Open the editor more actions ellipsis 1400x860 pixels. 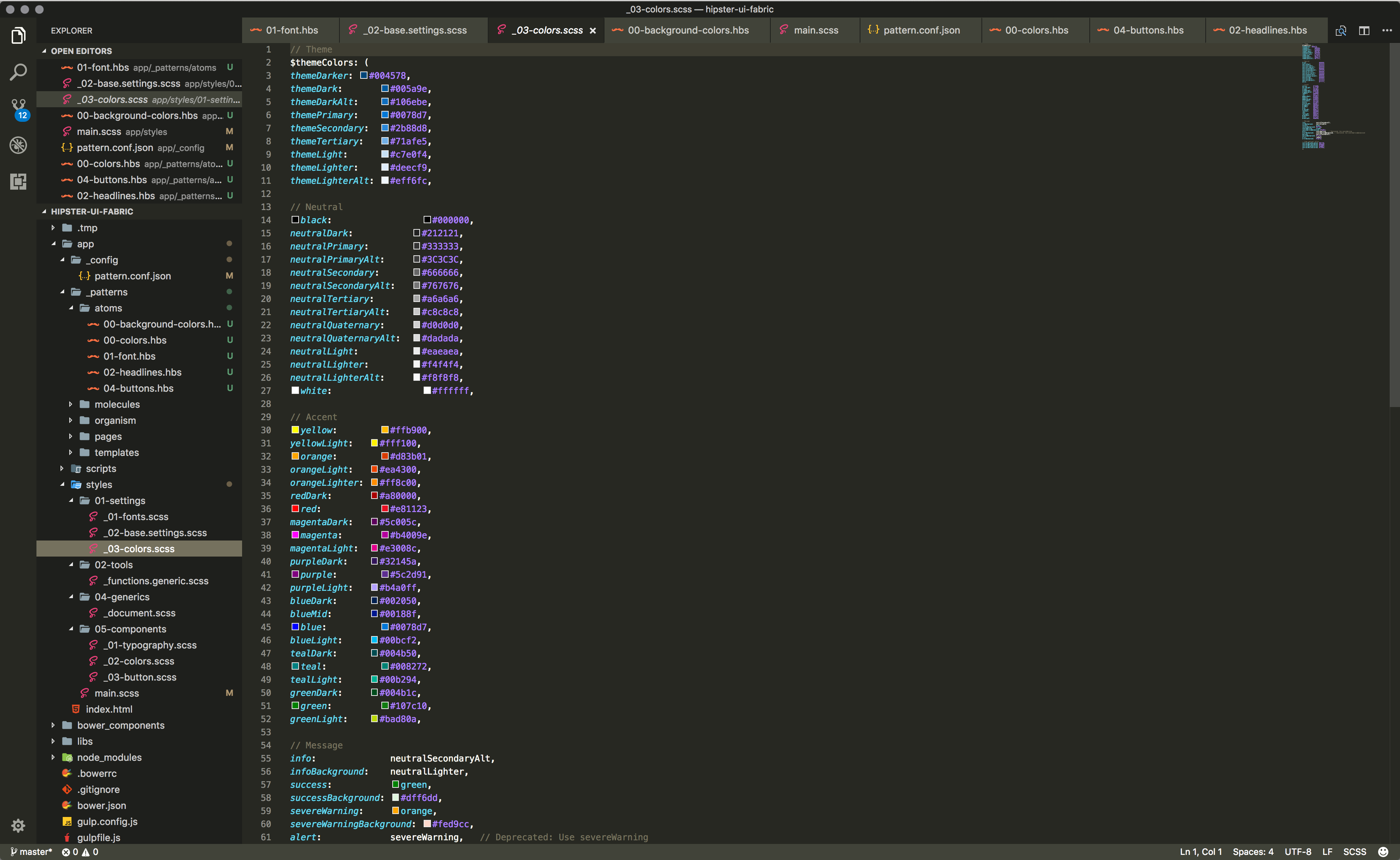click(x=1387, y=31)
